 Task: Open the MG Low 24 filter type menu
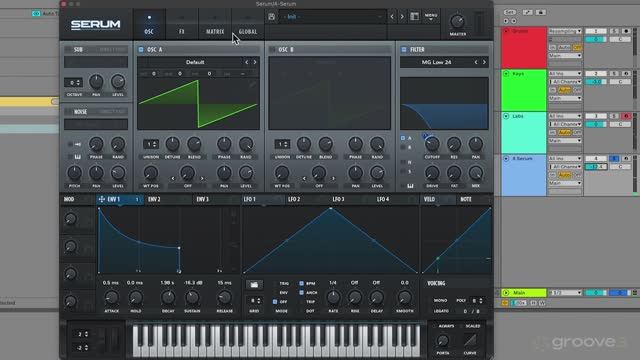pos(436,62)
